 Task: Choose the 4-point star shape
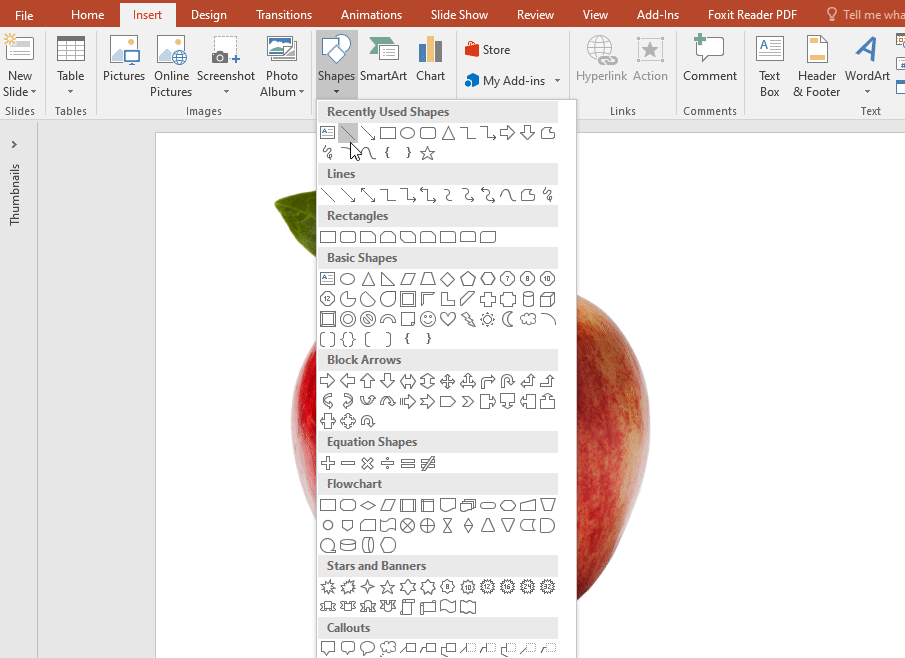point(368,587)
